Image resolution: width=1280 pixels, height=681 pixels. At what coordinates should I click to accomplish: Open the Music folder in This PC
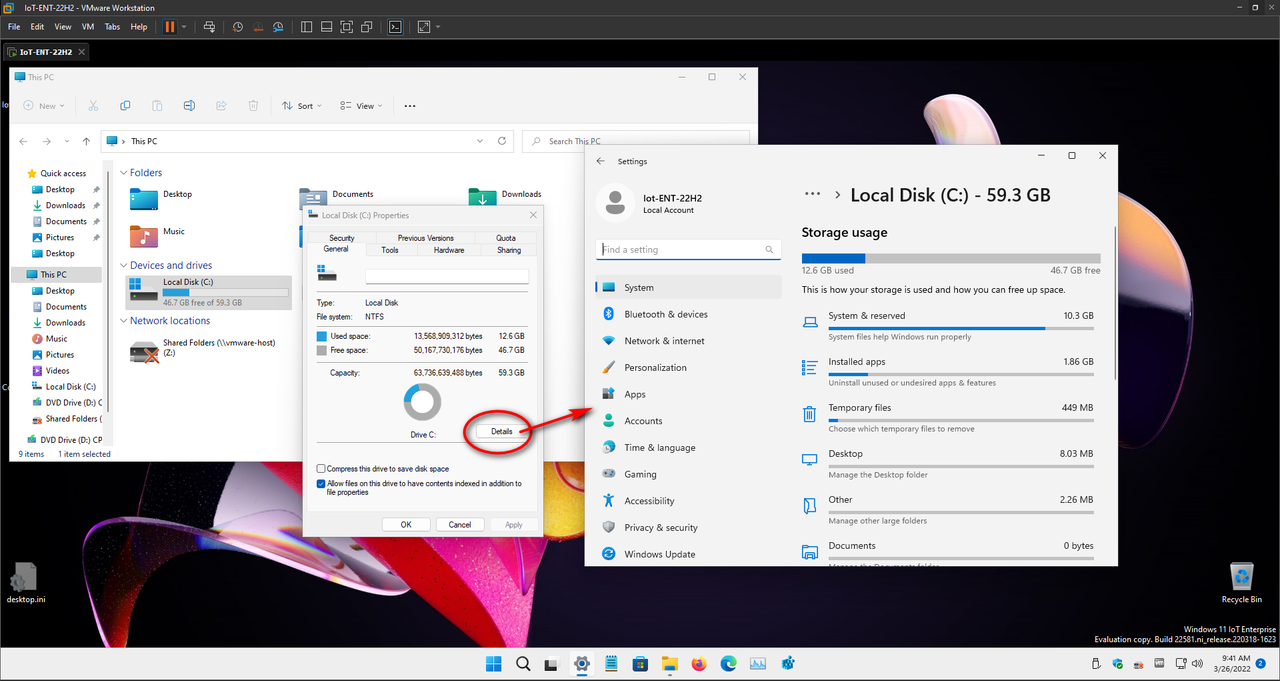(x=158, y=236)
